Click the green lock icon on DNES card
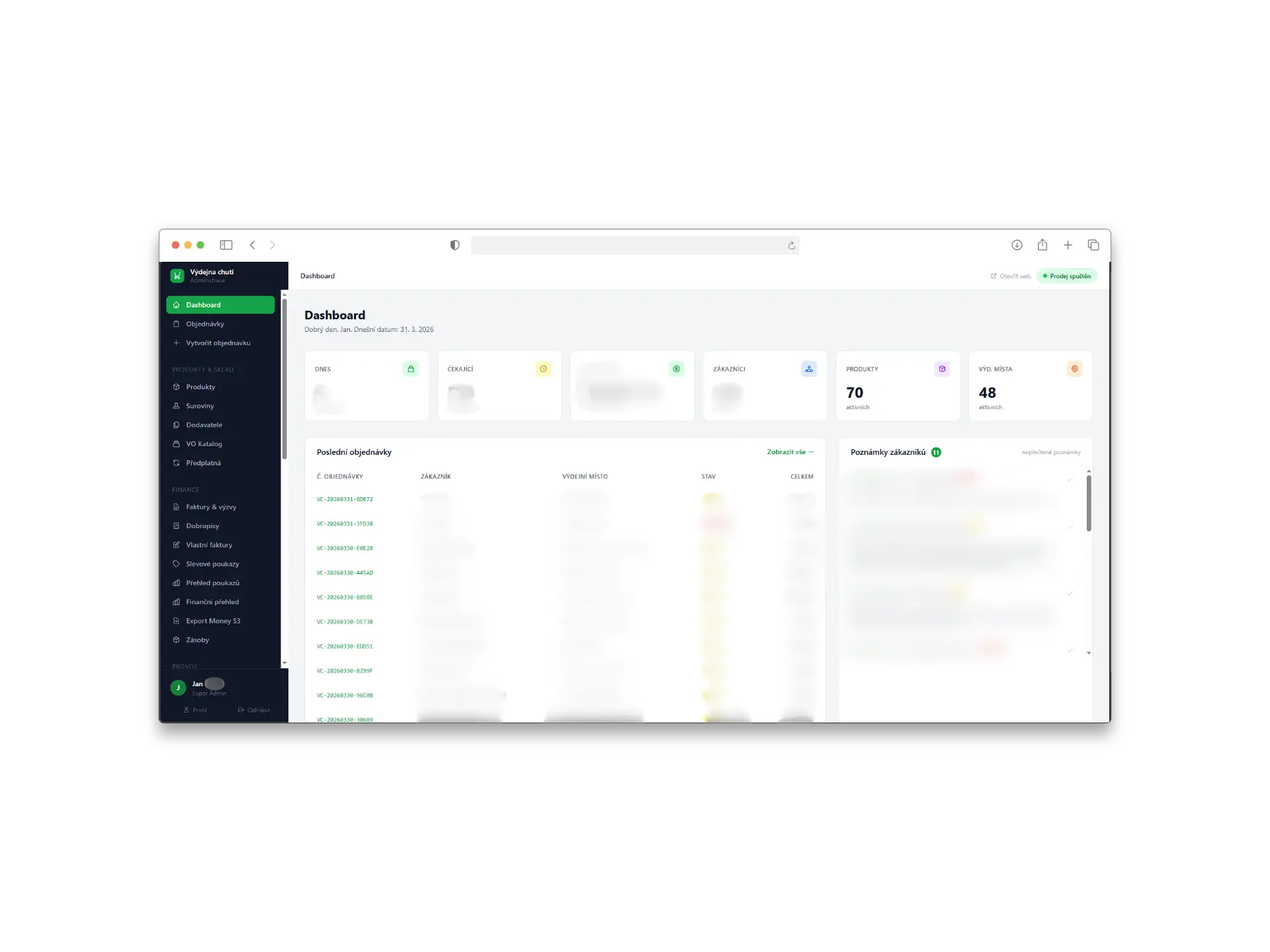 [x=411, y=369]
